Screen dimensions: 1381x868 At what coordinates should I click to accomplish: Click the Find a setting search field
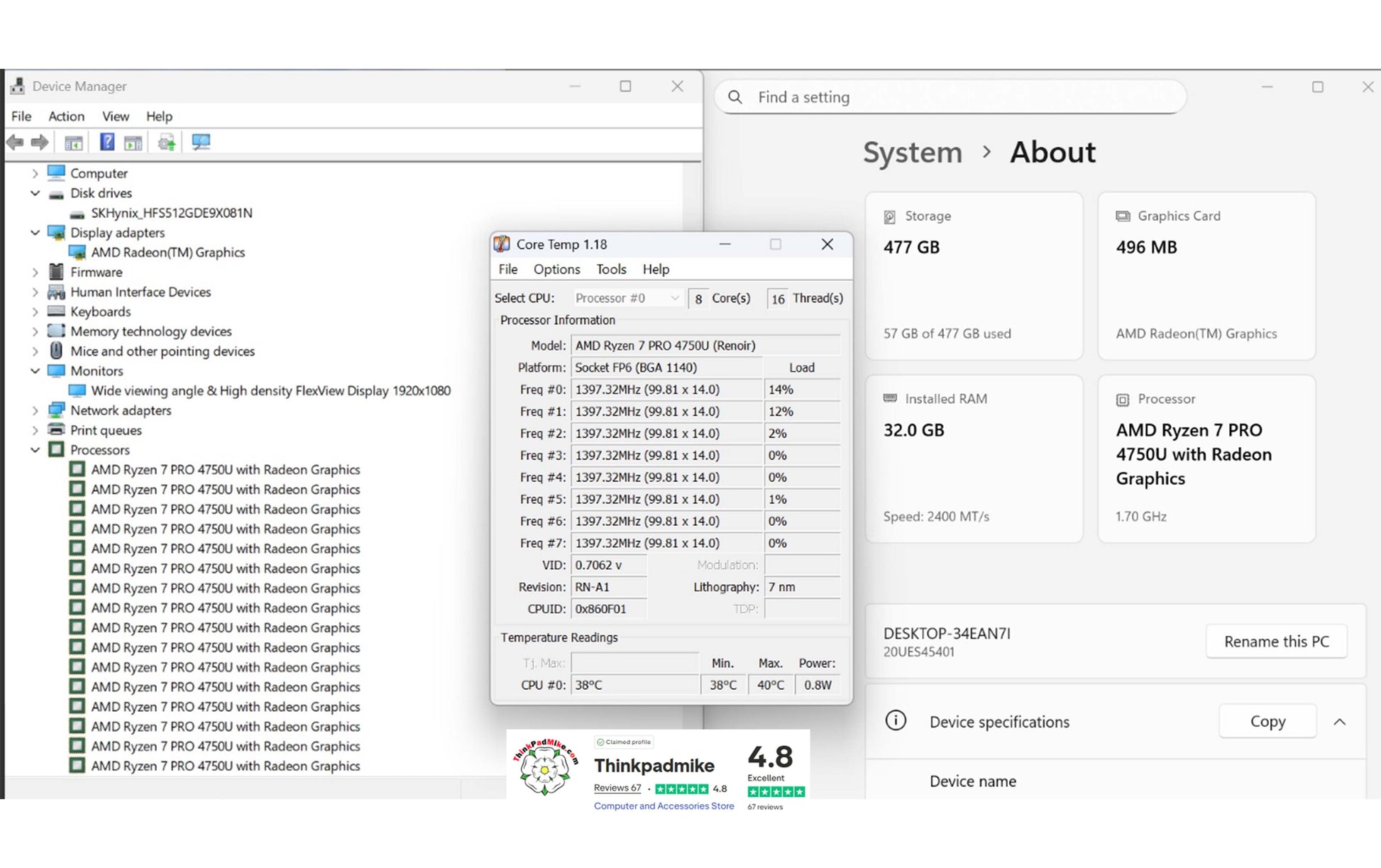tap(951, 97)
